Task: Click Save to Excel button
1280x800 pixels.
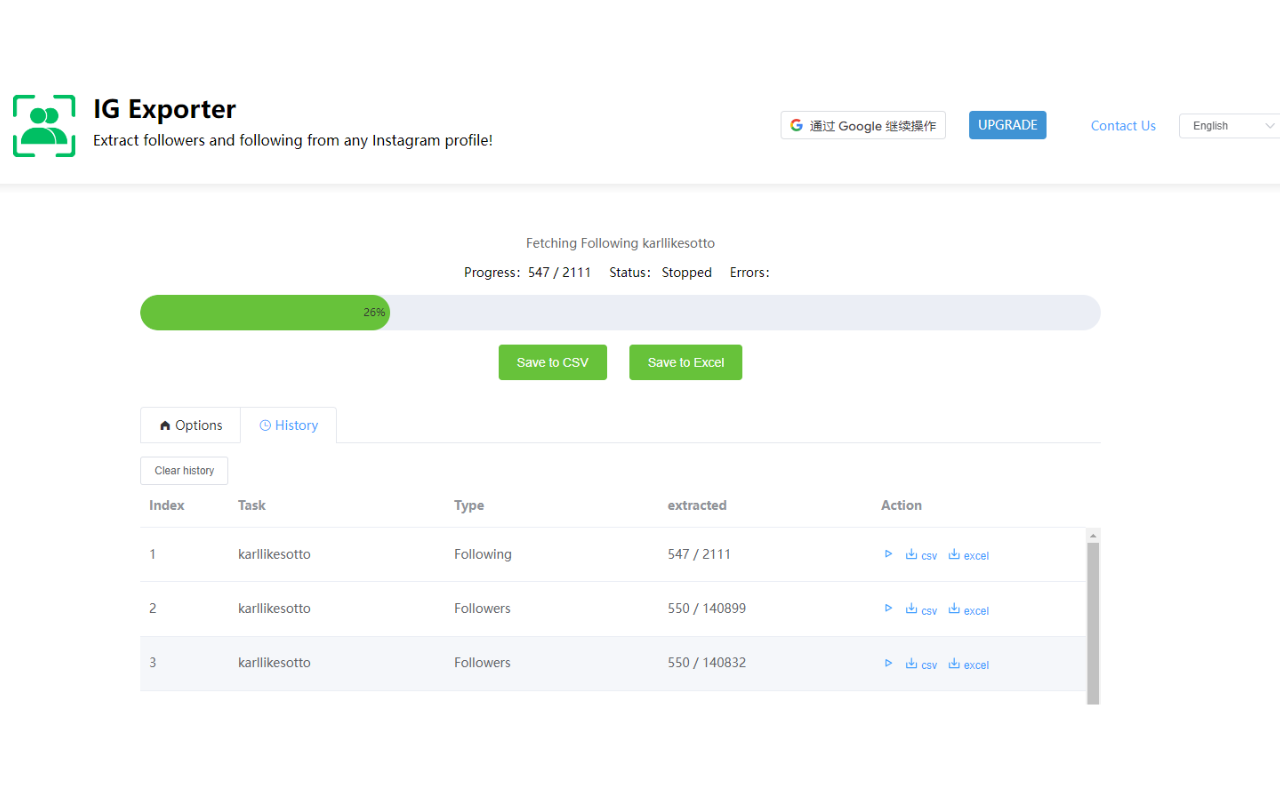Action: pos(686,362)
